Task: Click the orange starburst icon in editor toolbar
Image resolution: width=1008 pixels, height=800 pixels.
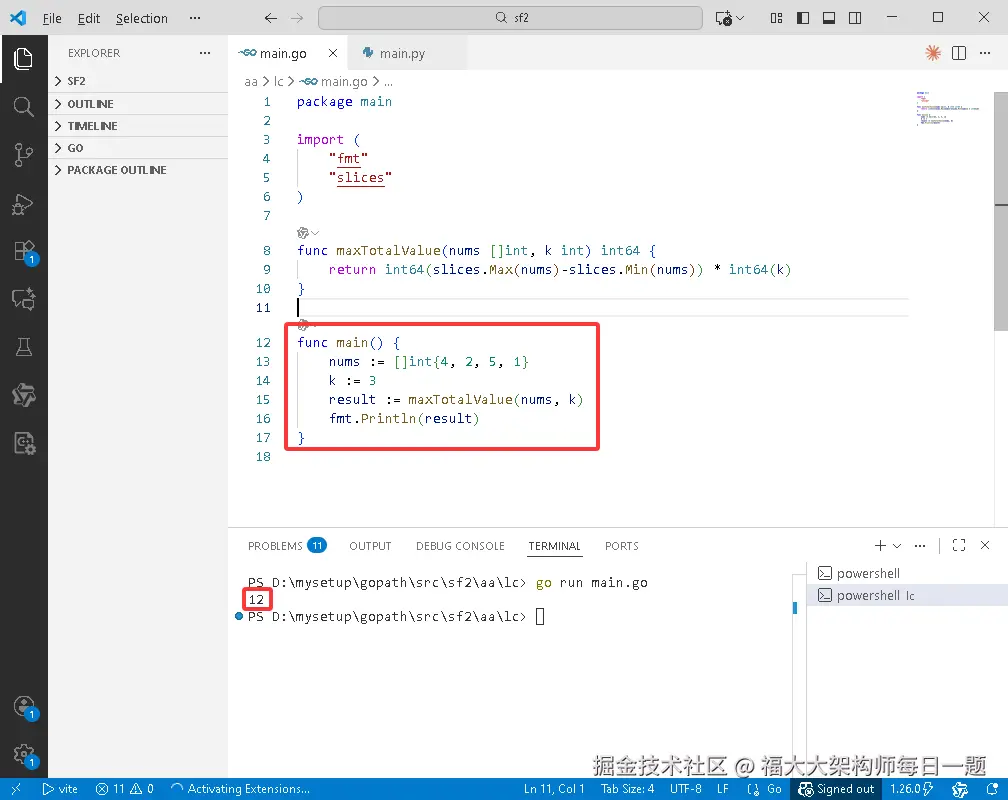Action: (x=933, y=53)
